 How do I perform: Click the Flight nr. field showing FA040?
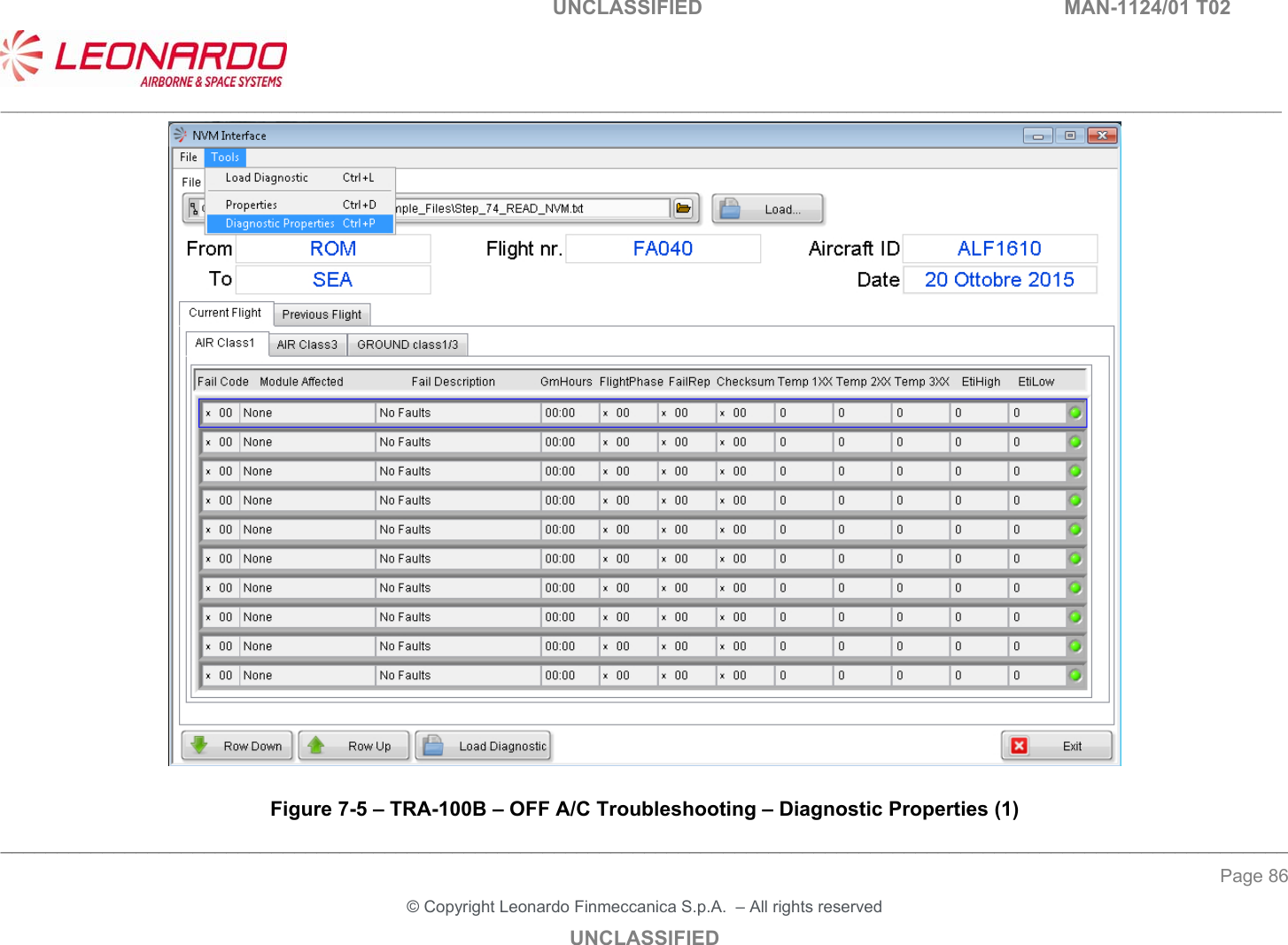pyautogui.click(x=663, y=249)
